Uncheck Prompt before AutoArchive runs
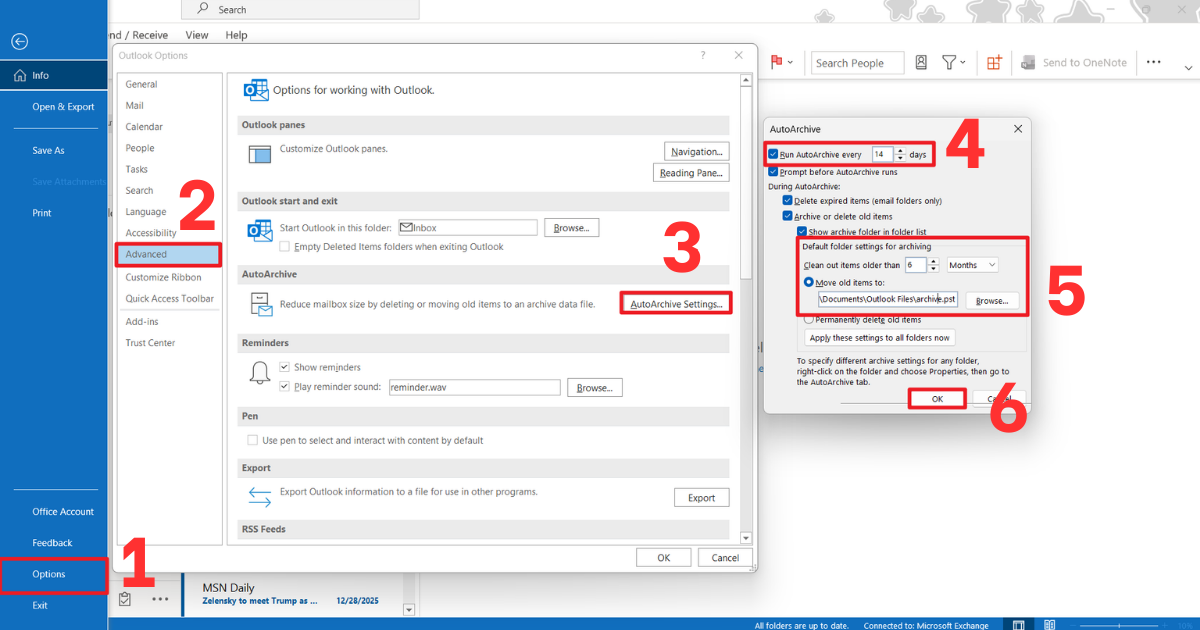This screenshot has width=1200, height=630. (773, 171)
